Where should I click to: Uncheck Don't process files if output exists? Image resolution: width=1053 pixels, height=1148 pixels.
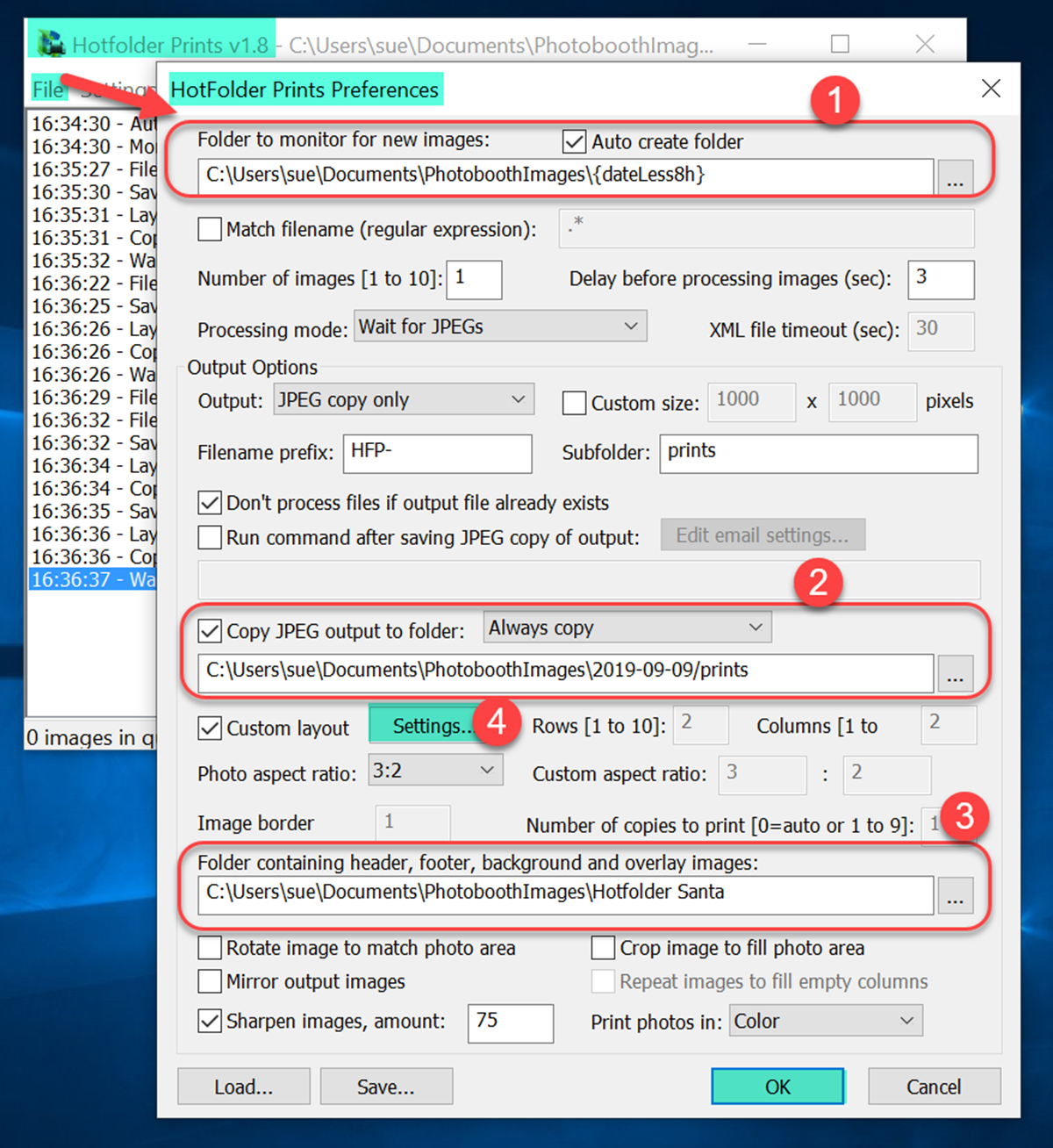[210, 503]
